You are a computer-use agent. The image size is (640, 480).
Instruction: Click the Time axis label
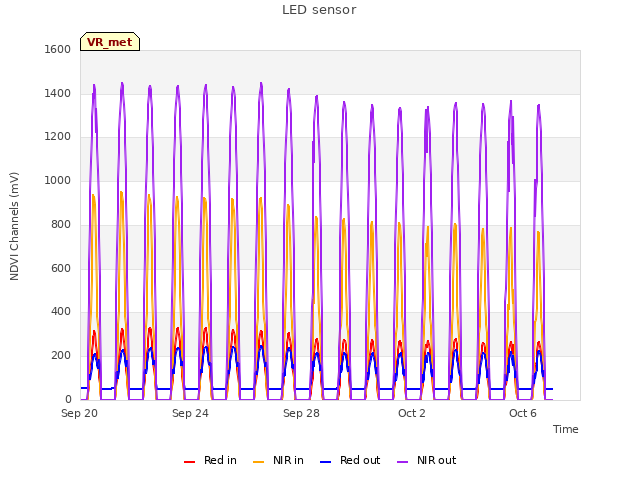pyautogui.click(x=566, y=429)
